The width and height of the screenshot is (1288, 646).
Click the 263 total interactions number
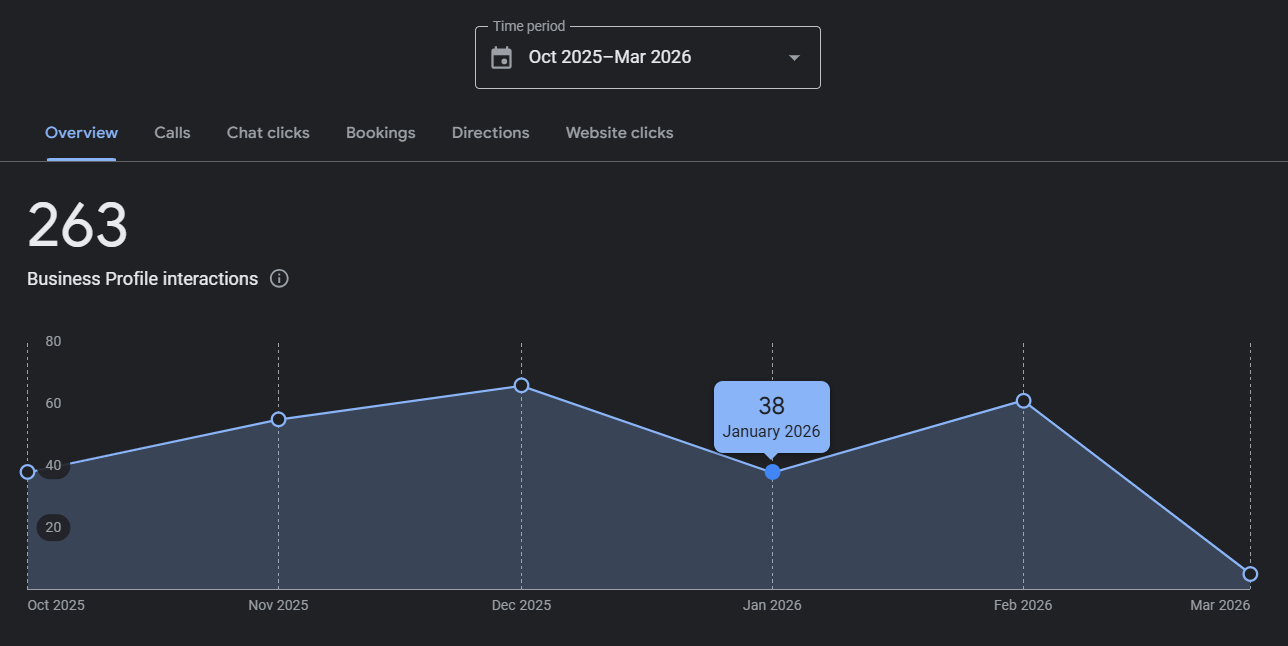pos(78,226)
